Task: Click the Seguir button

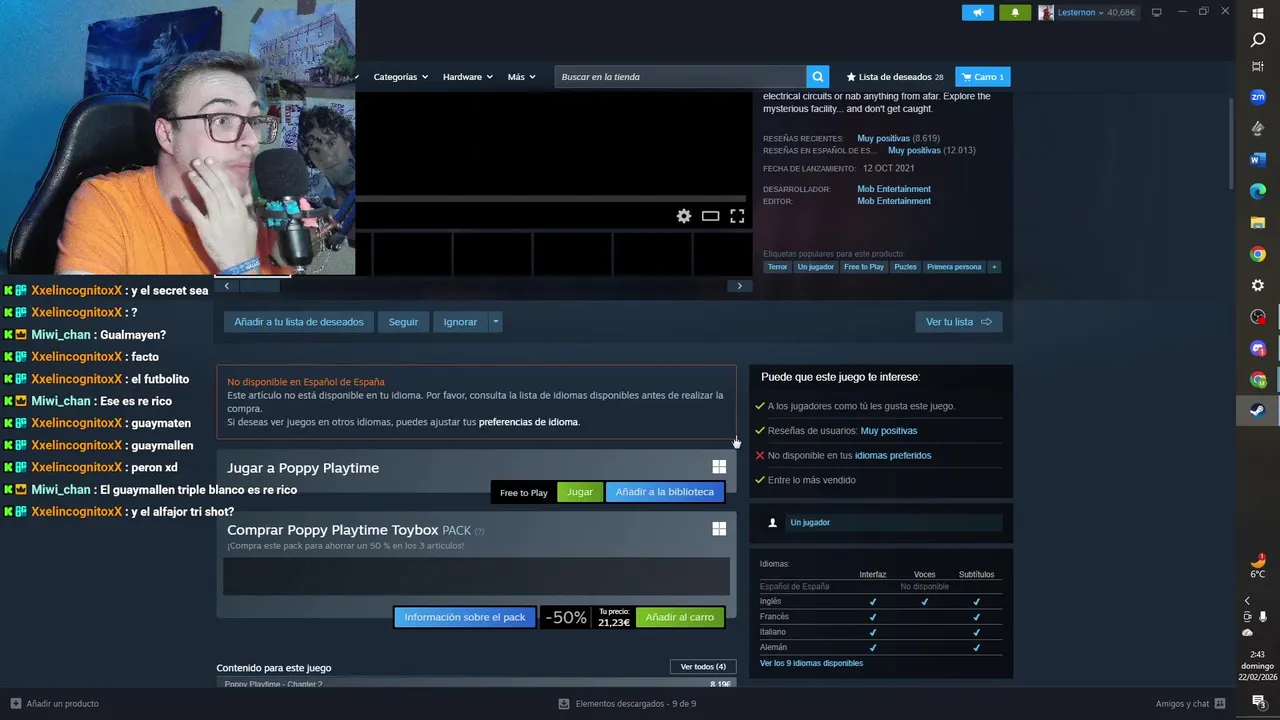Action: [404, 322]
